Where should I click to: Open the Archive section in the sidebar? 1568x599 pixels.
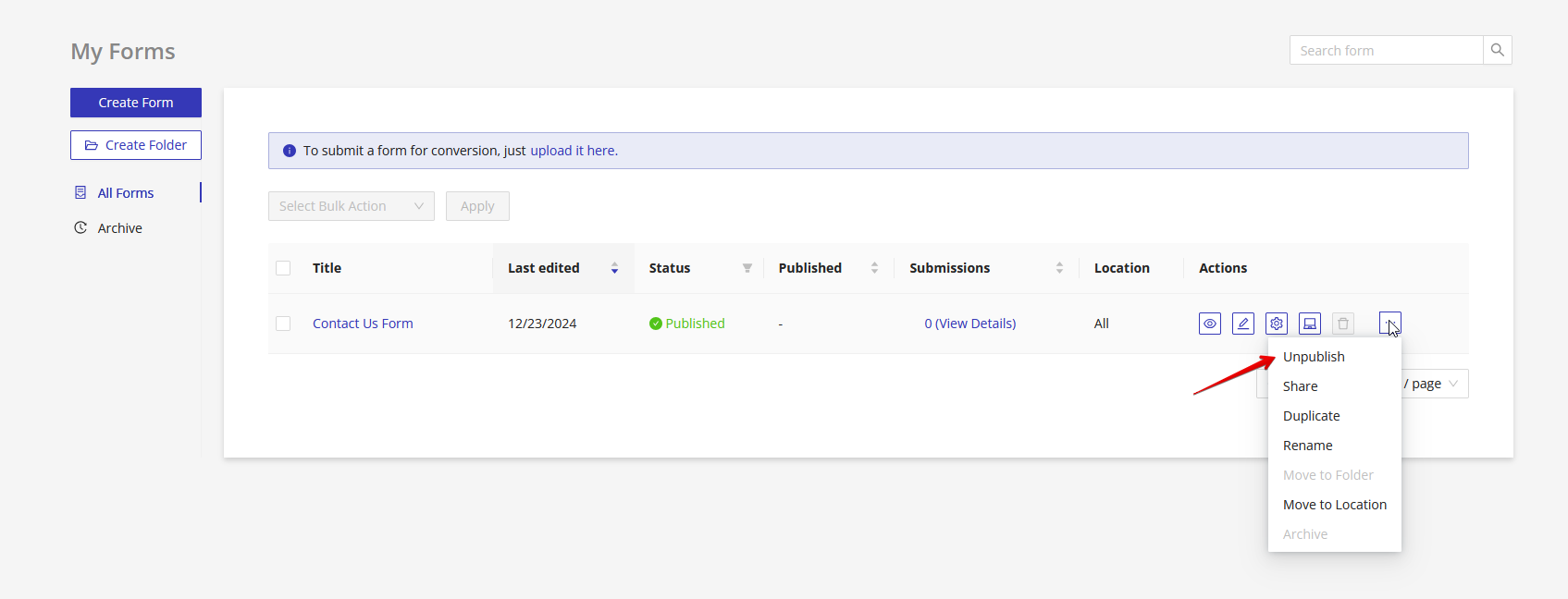119,228
